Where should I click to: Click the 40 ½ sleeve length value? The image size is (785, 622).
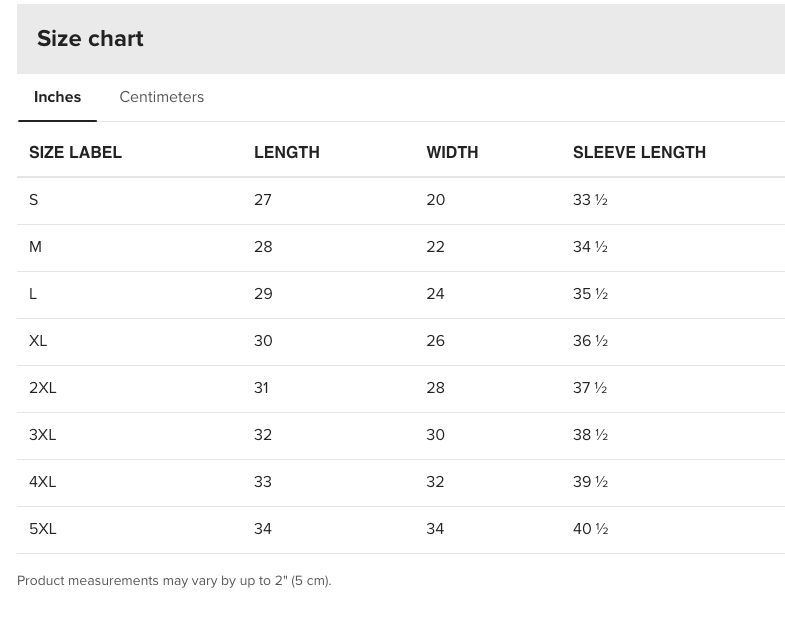click(x=590, y=529)
